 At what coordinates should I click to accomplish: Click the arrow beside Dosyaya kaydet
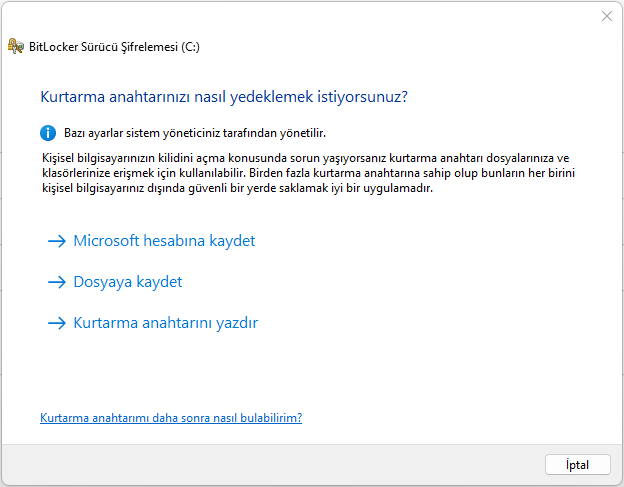coord(57,282)
